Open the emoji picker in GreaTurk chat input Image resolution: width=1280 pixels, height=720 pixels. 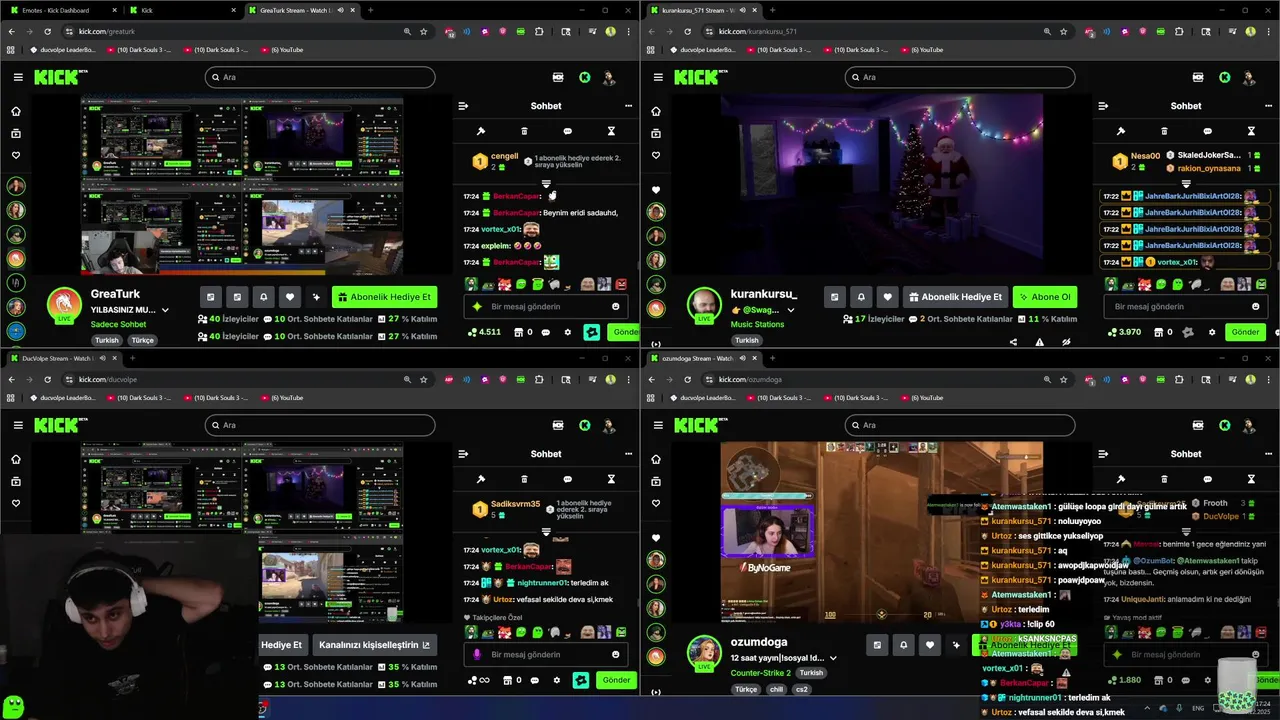616,307
